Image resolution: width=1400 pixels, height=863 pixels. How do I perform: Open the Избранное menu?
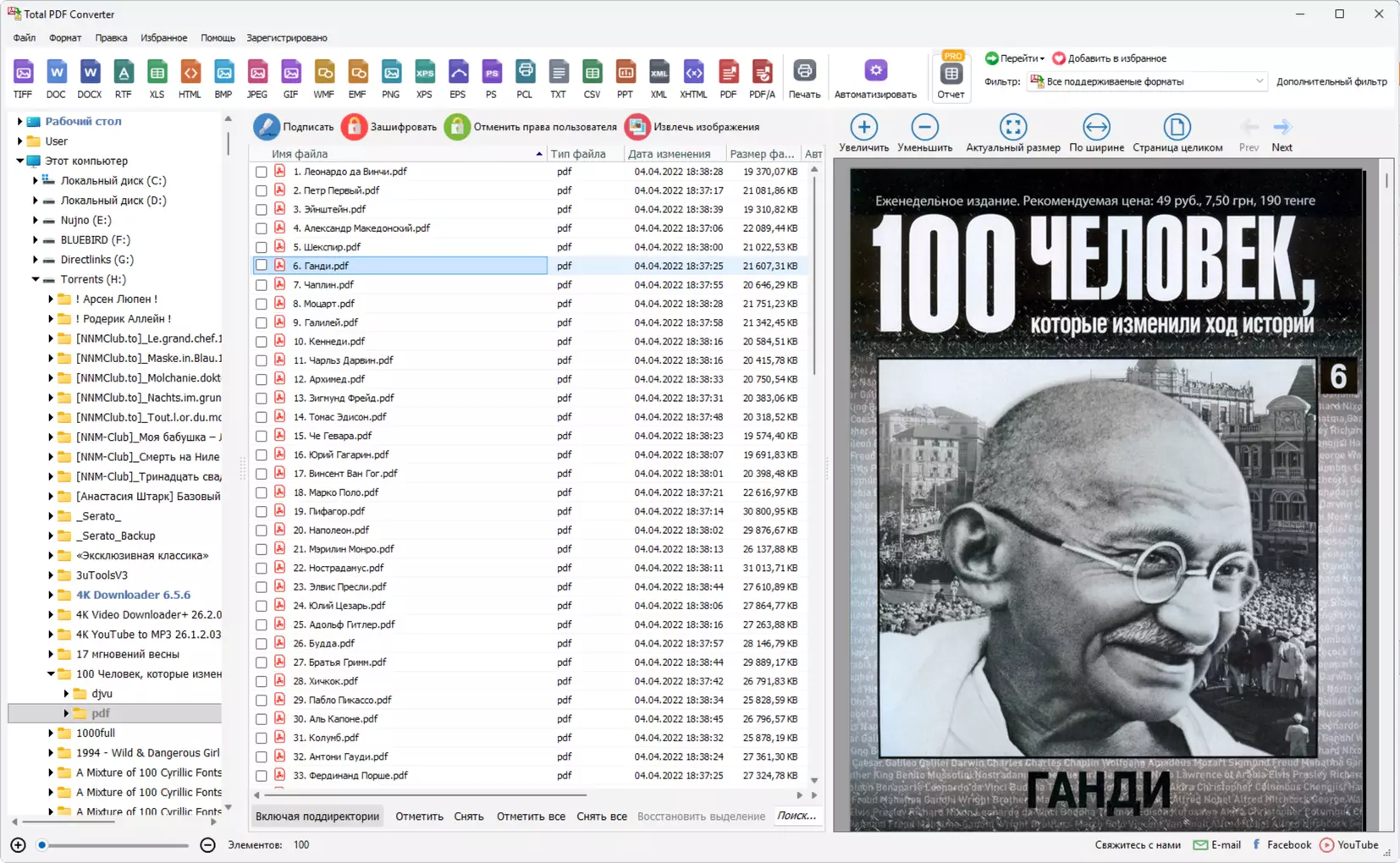click(163, 38)
